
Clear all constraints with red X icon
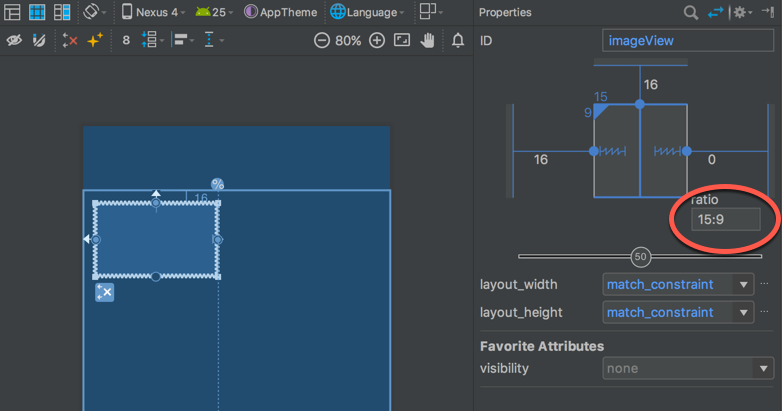(70, 40)
